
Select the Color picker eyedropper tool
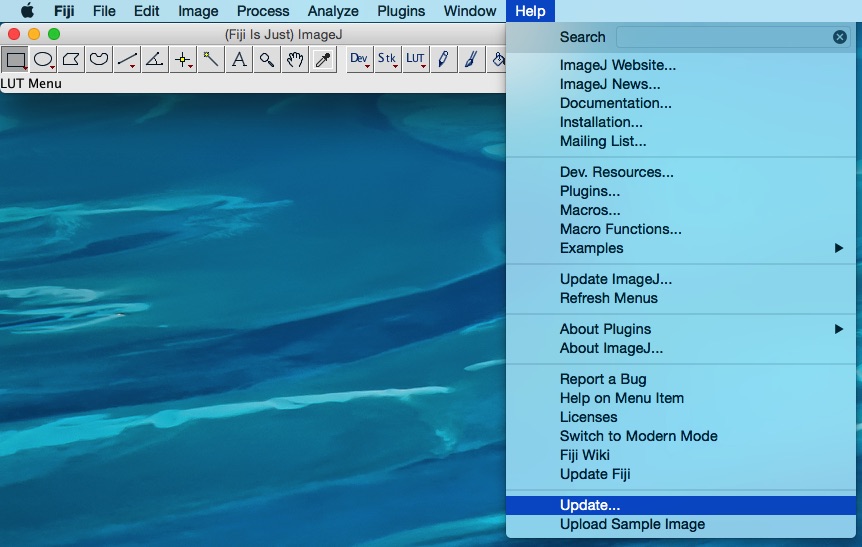(x=323, y=59)
